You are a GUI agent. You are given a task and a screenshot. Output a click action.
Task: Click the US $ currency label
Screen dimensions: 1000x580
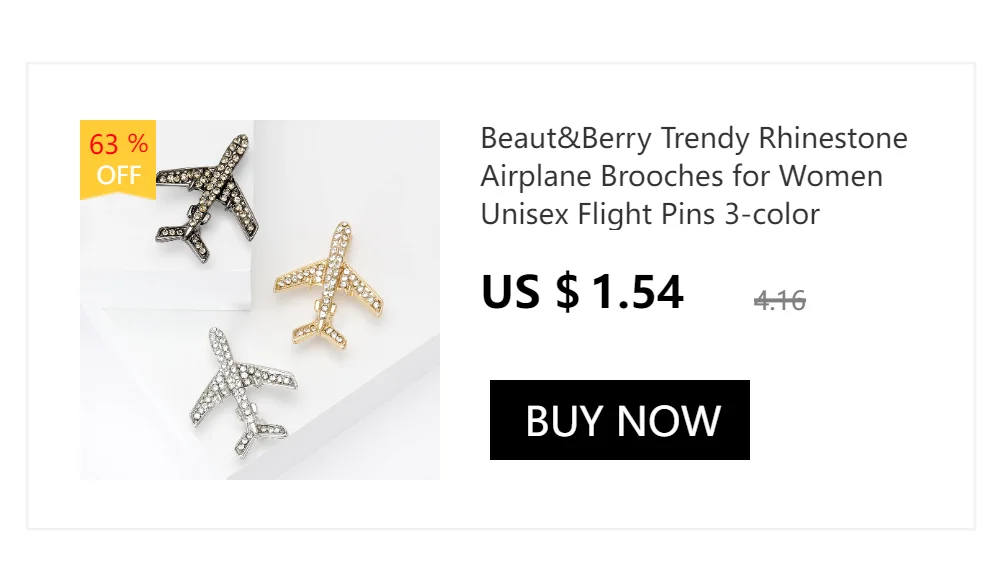(x=531, y=292)
